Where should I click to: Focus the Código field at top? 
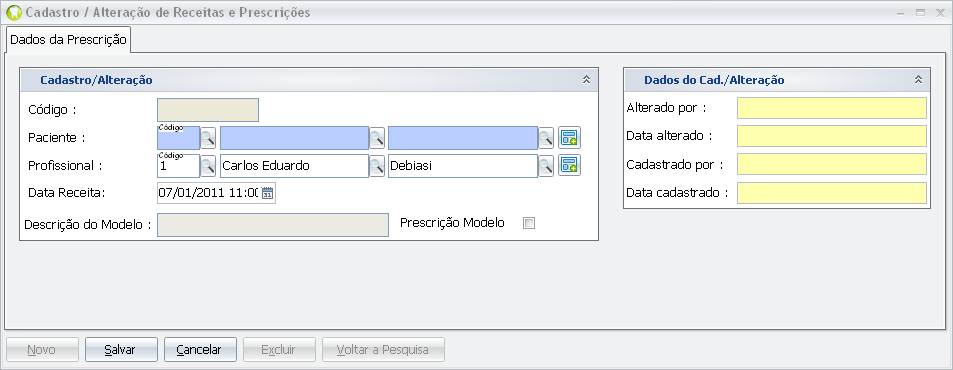[208, 110]
